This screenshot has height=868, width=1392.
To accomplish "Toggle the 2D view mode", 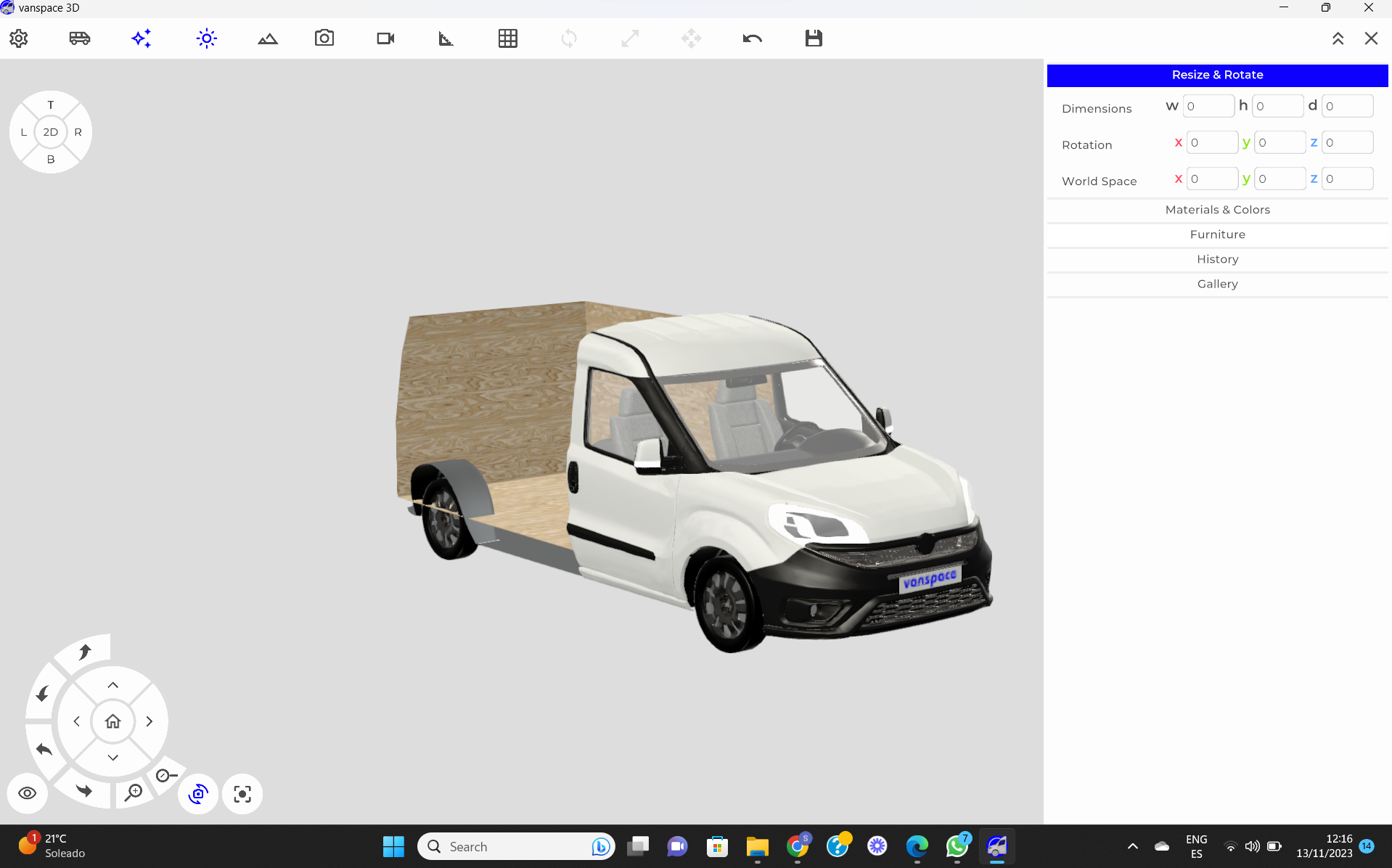I will coord(51,132).
